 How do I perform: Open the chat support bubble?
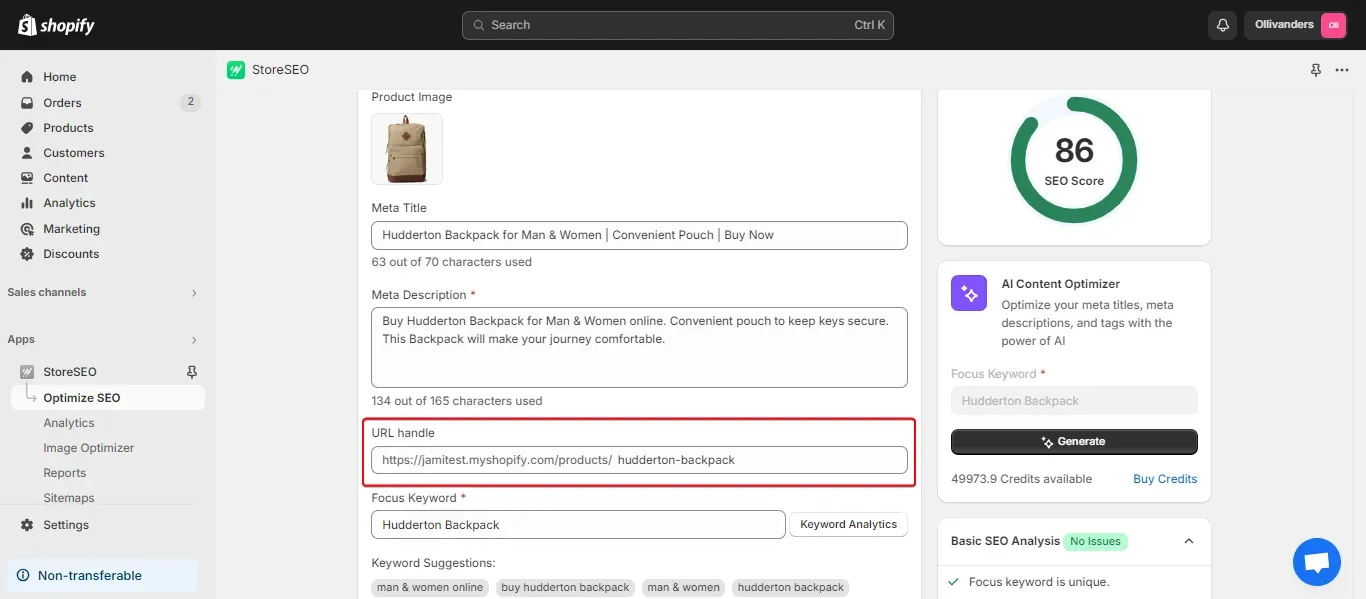click(x=1317, y=562)
